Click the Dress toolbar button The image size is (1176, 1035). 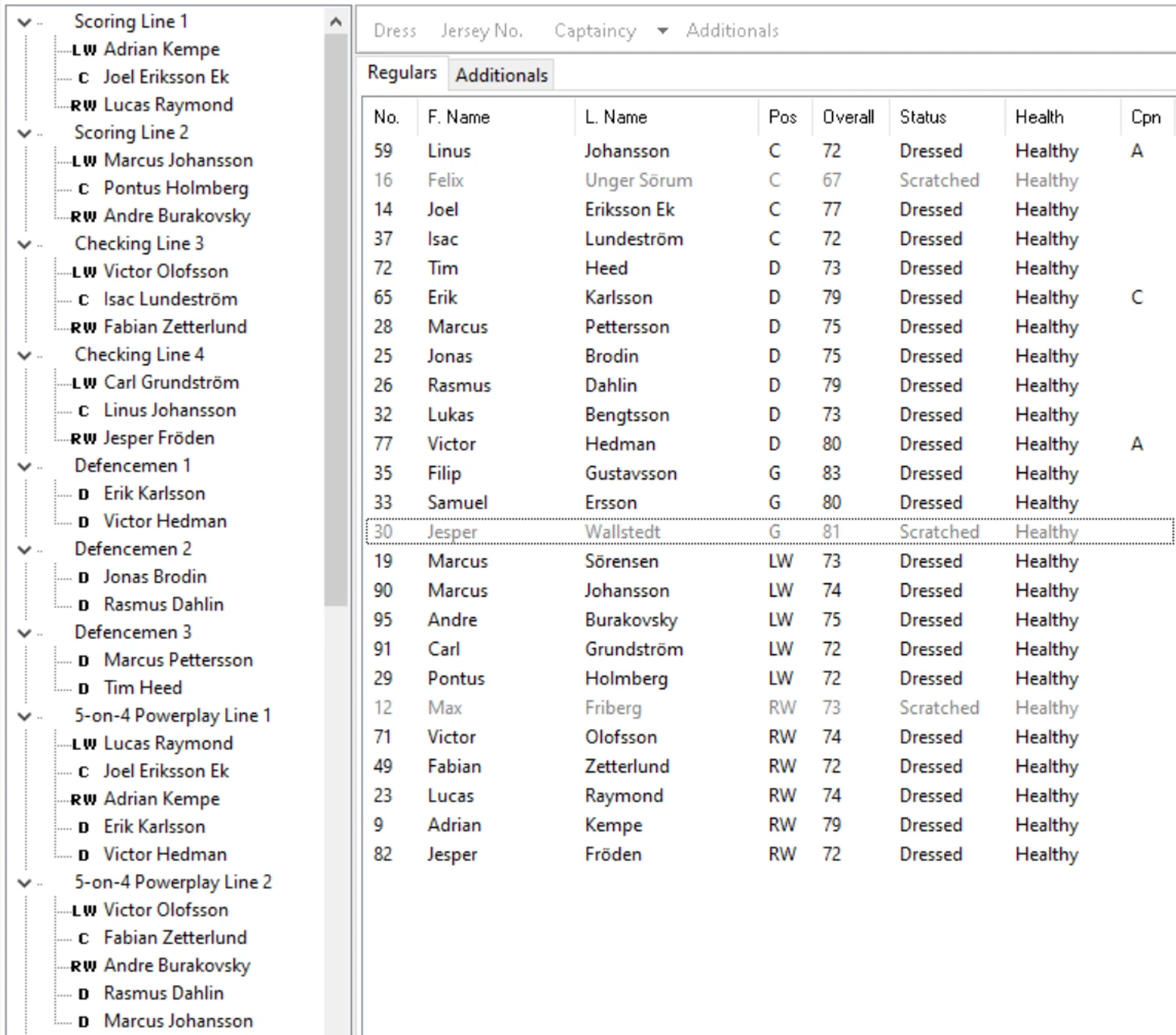click(x=395, y=31)
